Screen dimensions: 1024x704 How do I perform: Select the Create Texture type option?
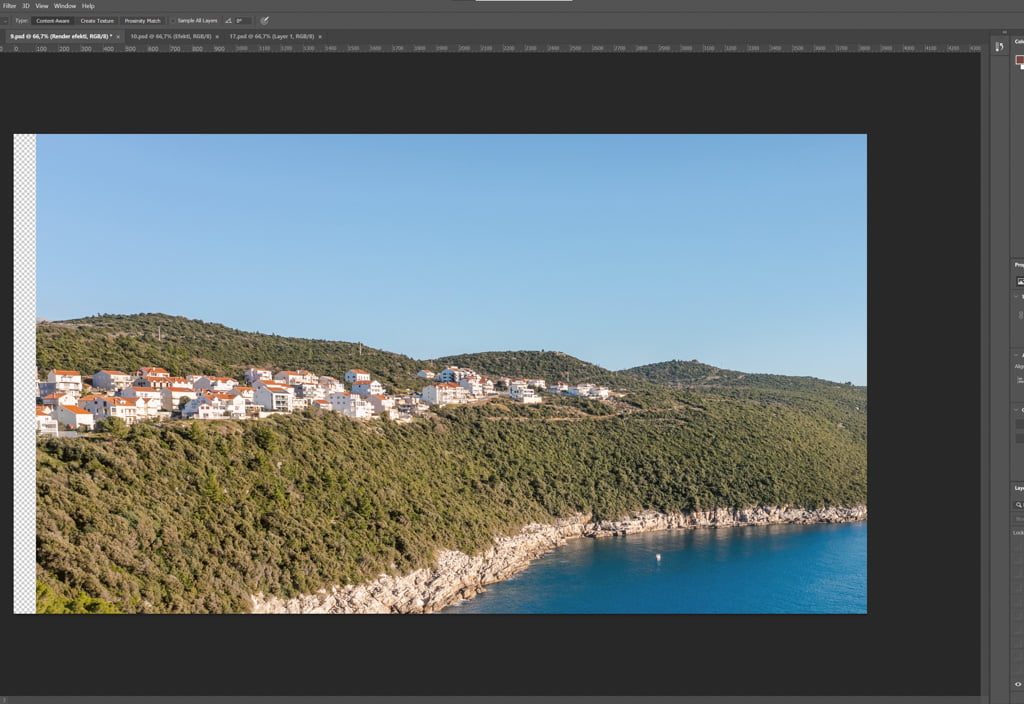[97, 20]
